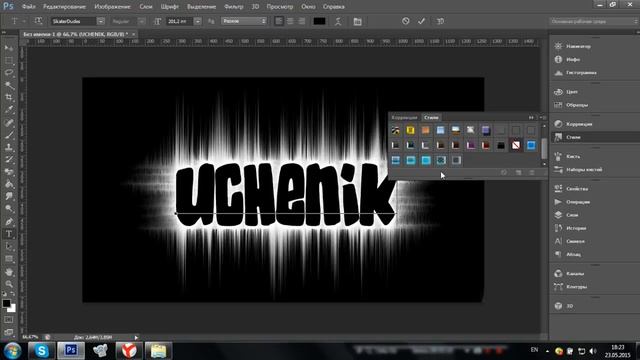
Task: Open the workspace switcher dropdown
Action: (593, 21)
